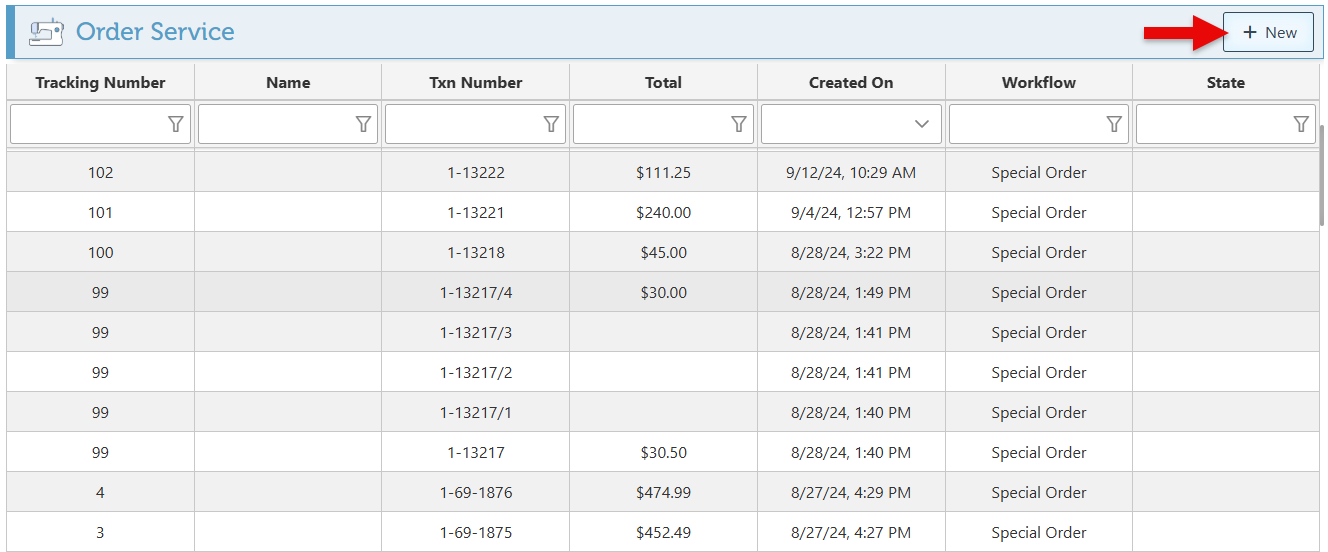
Task: Open the Name column filter icon
Action: [x=364, y=124]
